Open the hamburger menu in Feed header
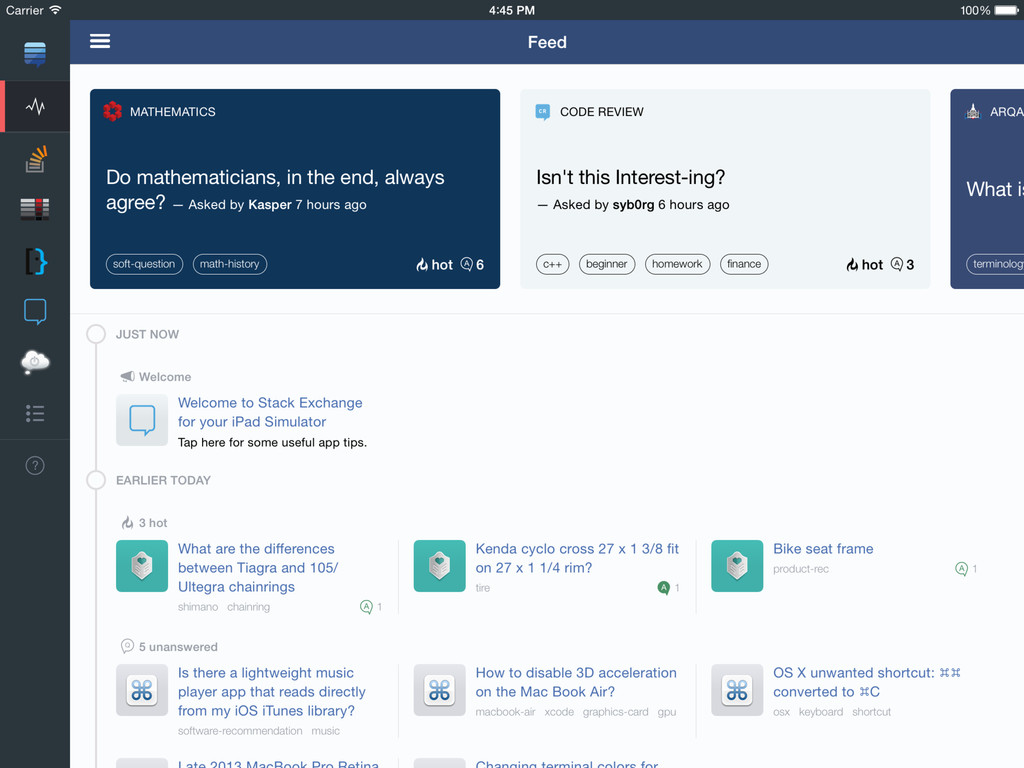Viewport: 1024px width, 768px height. pyautogui.click(x=100, y=41)
